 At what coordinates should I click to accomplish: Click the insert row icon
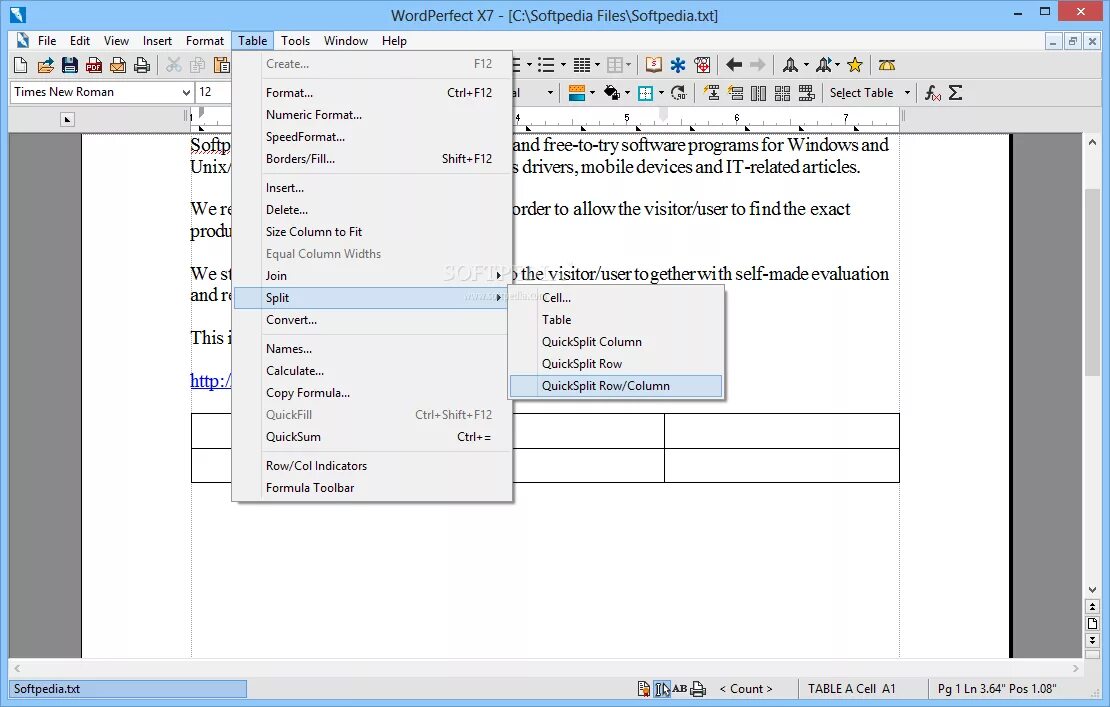tap(711, 93)
